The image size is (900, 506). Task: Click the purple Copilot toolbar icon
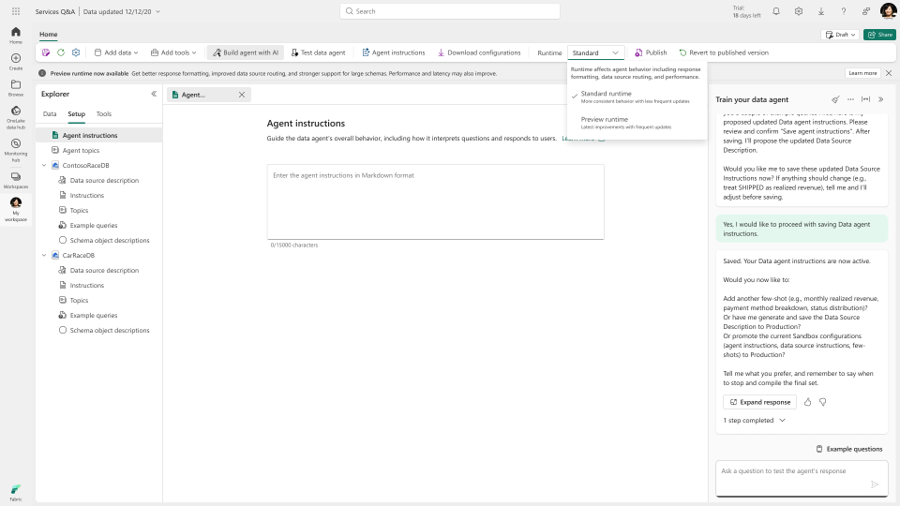[x=46, y=52]
